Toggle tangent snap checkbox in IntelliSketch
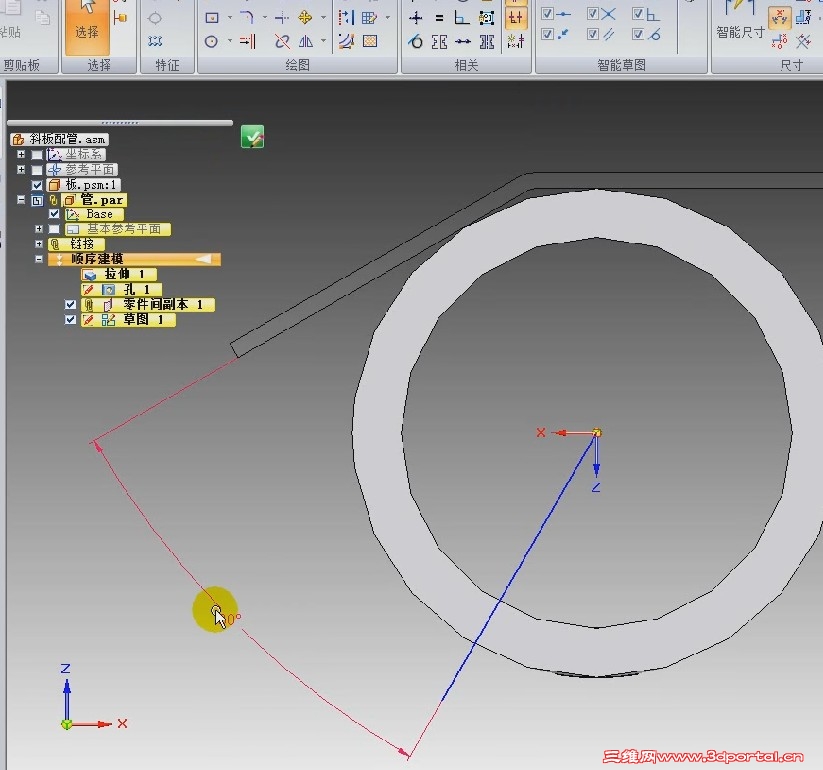The image size is (823, 770). pos(638,35)
